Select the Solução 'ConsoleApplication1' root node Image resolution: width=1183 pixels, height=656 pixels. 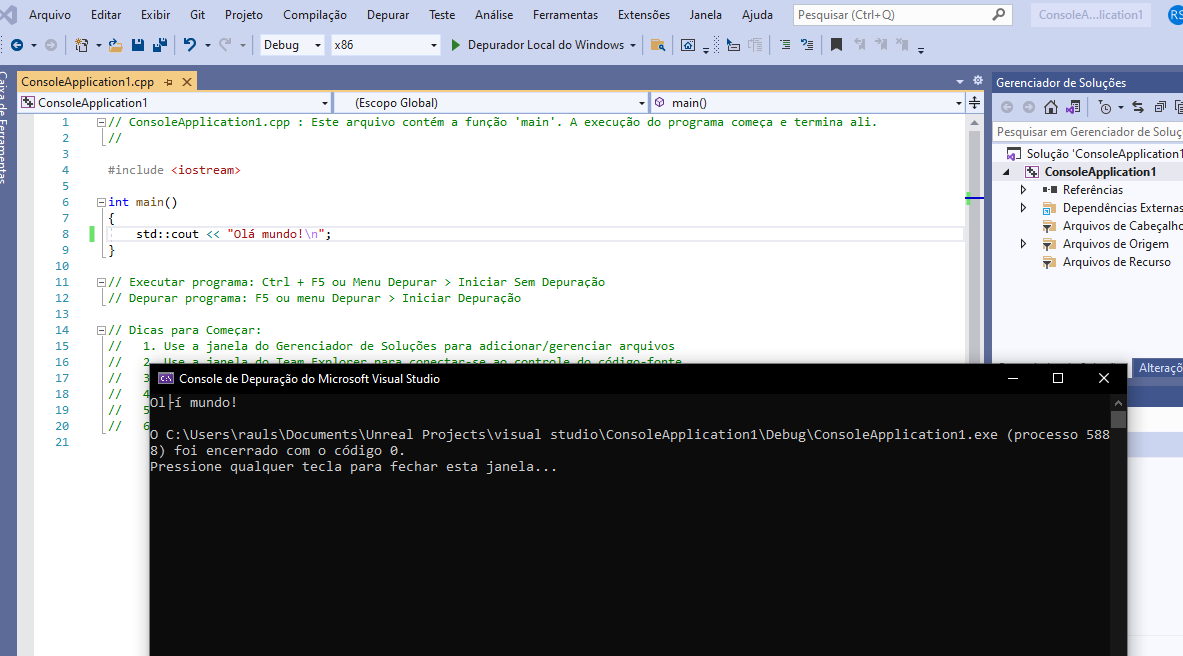(1104, 154)
